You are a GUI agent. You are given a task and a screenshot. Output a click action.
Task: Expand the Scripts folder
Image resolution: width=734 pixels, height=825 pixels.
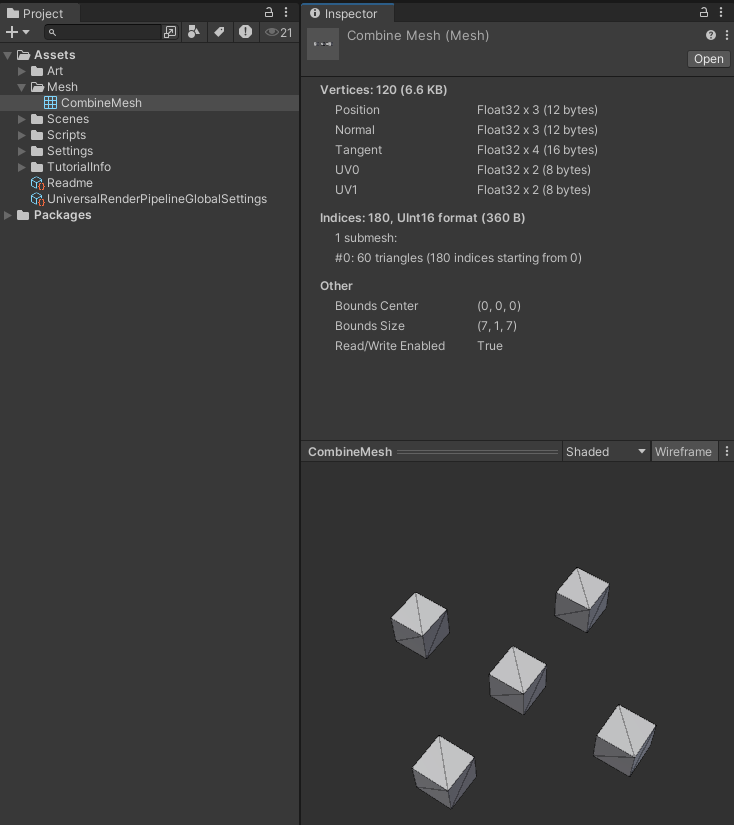[23, 135]
